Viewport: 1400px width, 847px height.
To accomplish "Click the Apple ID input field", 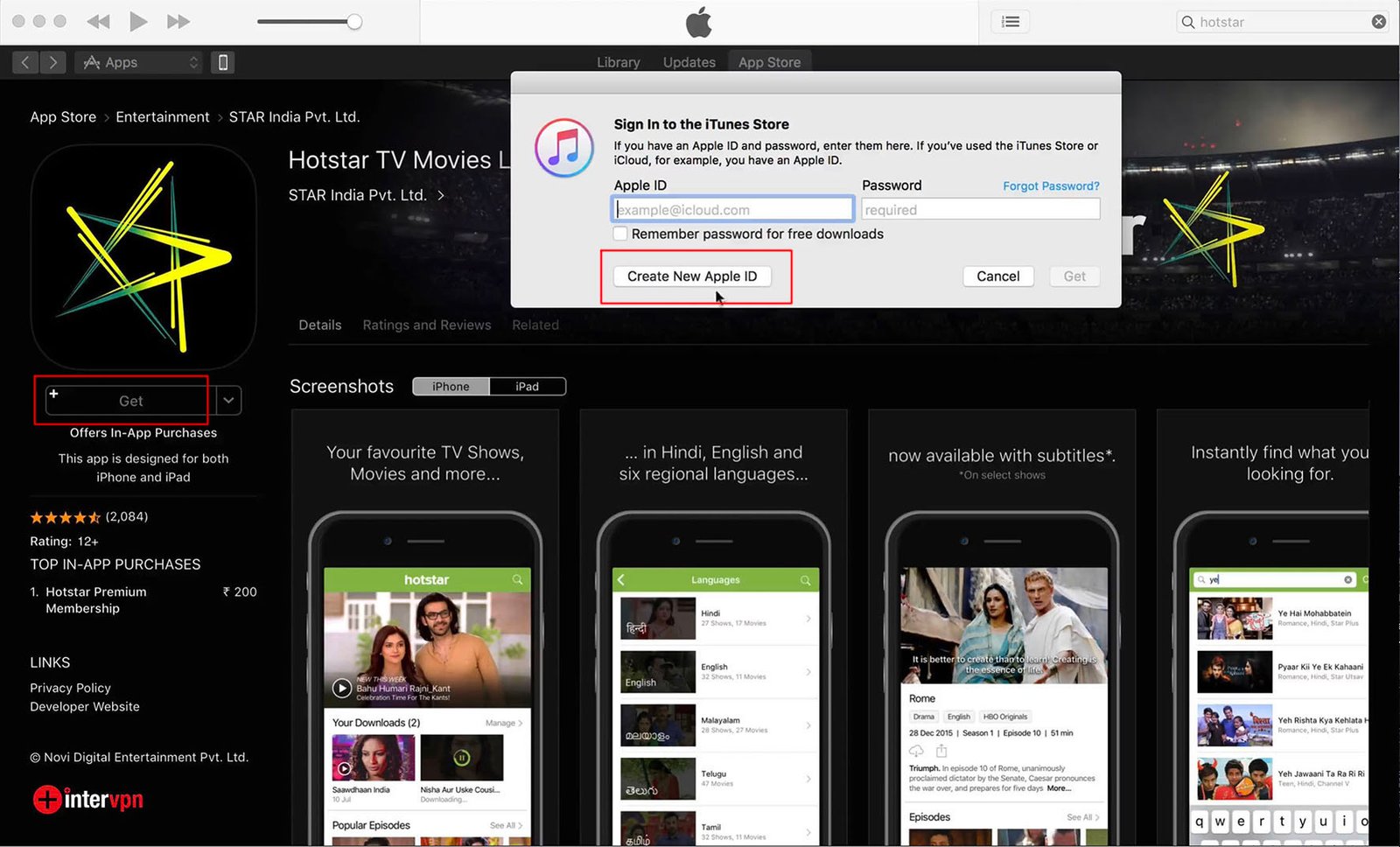I will [x=732, y=209].
